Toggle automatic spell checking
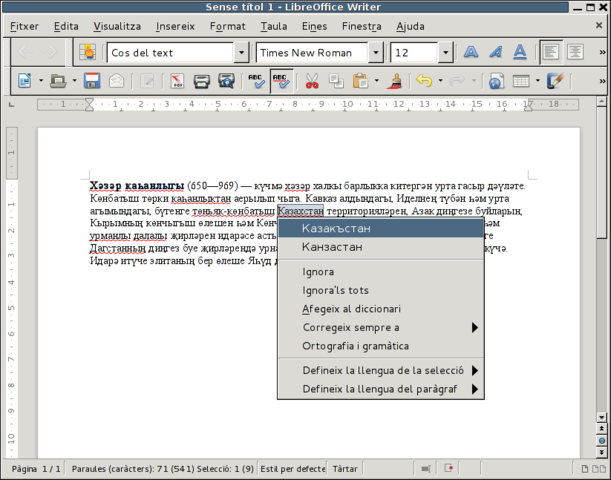Image resolution: width=611 pixels, height=480 pixels. (x=281, y=81)
